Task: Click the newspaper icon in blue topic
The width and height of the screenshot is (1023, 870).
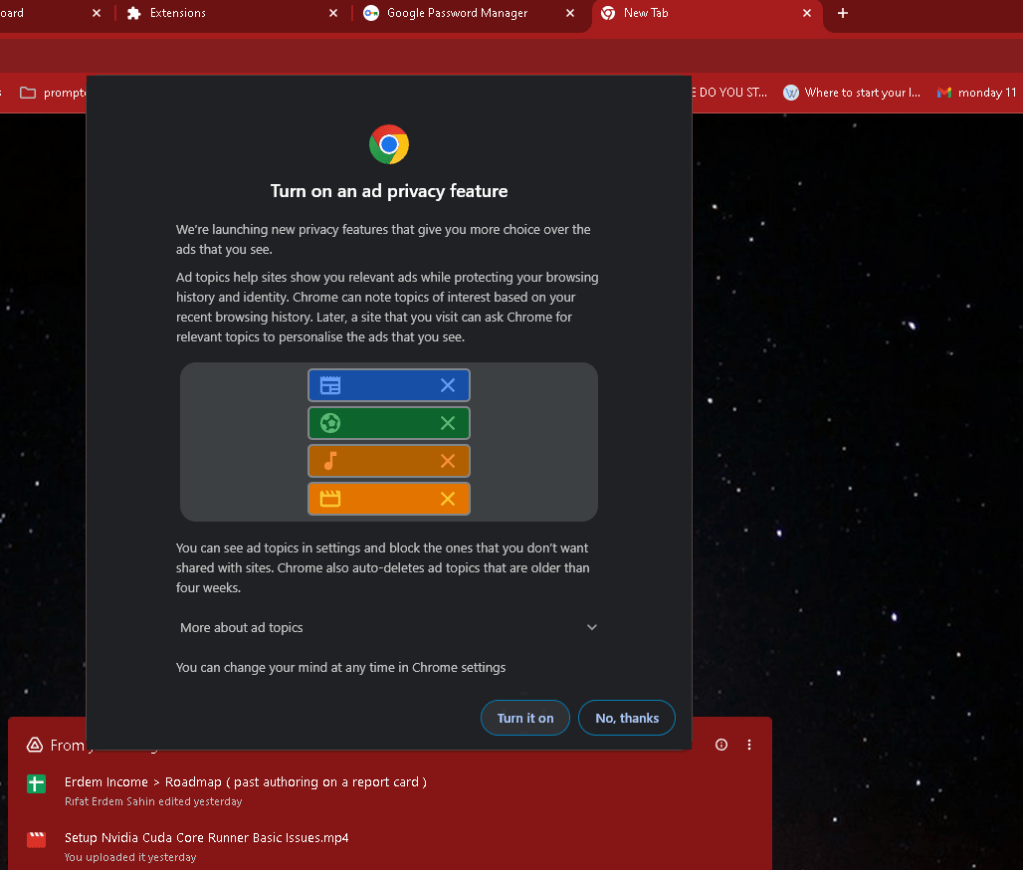Action: pyautogui.click(x=330, y=385)
